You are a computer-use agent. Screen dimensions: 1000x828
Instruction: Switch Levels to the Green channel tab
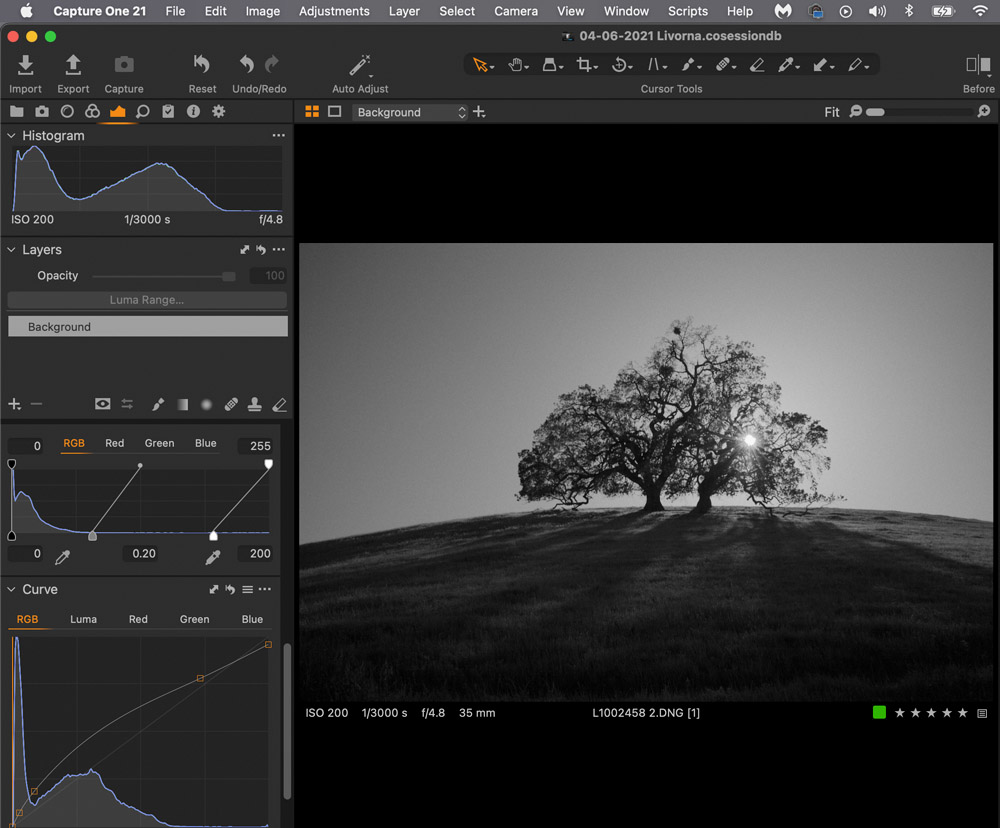point(159,443)
